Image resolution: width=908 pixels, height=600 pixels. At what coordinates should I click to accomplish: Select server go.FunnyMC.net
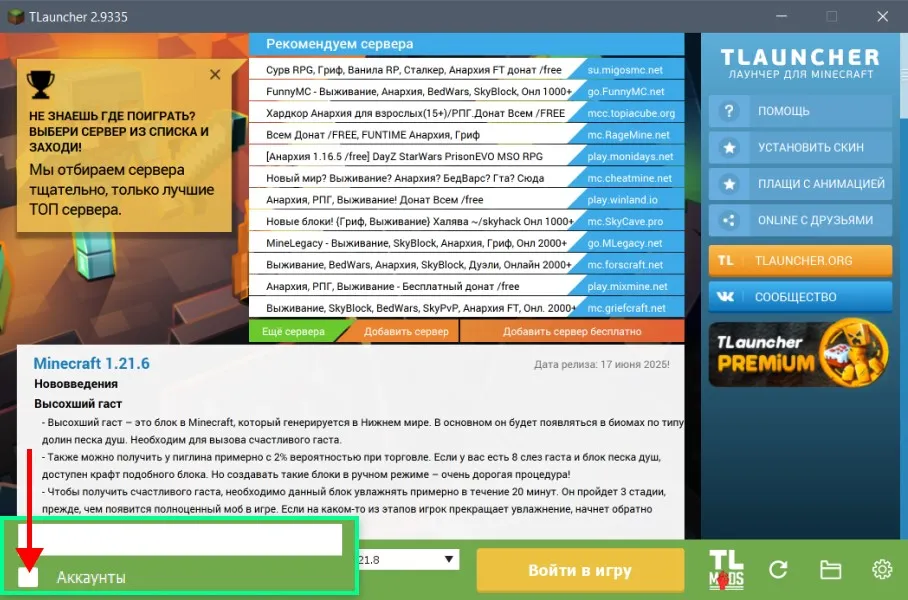click(625, 92)
